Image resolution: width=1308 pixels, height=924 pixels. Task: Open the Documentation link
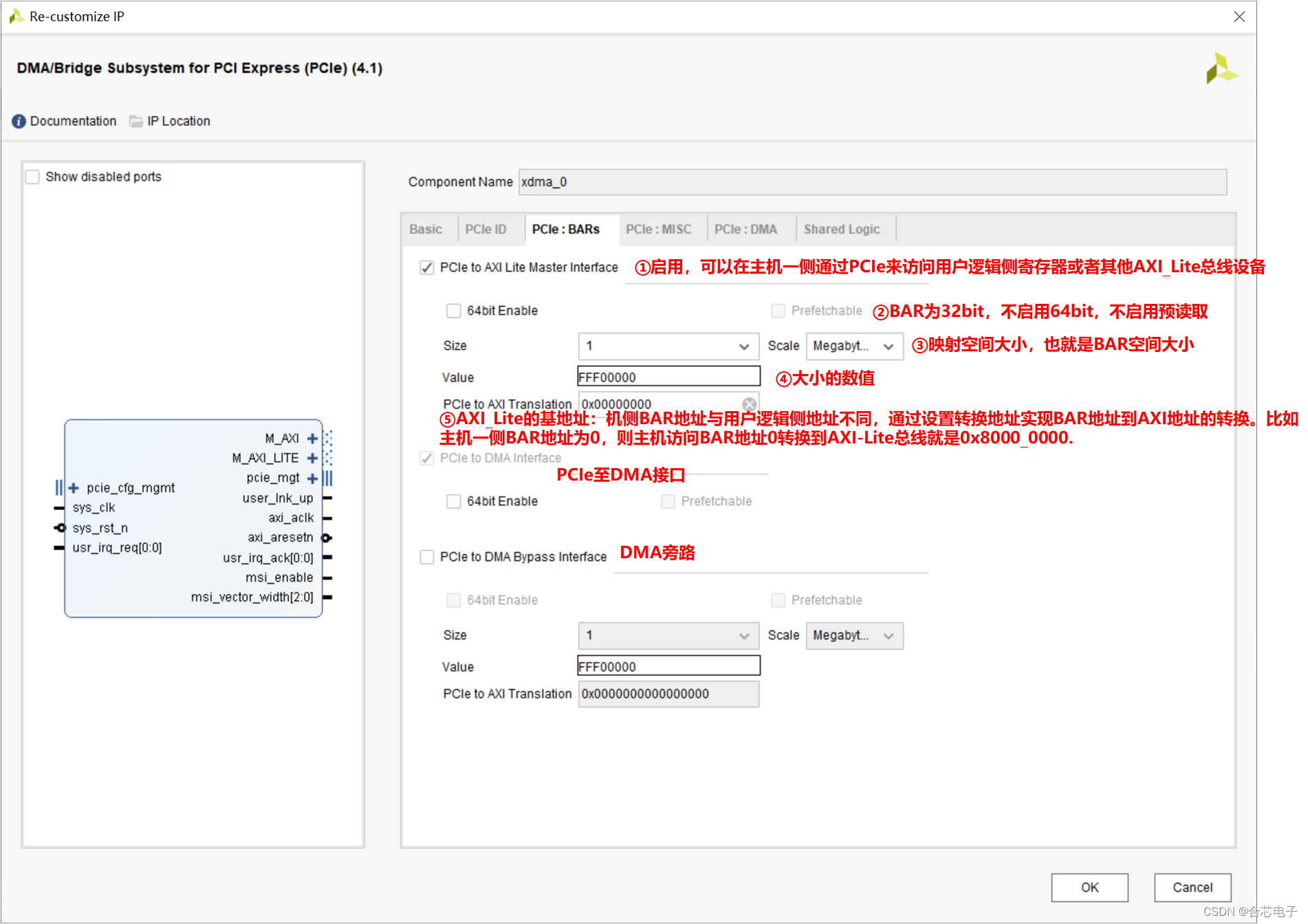[x=73, y=121]
